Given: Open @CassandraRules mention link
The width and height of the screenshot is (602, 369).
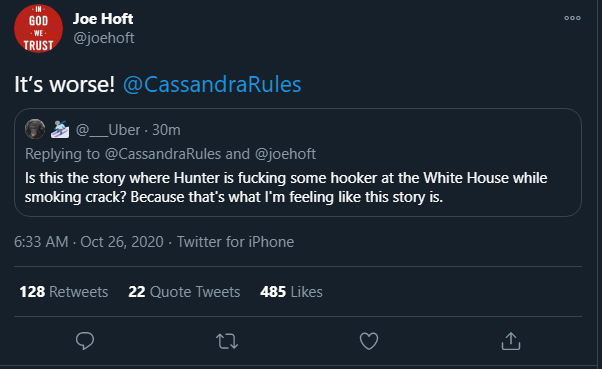Looking at the screenshot, I should (x=212, y=84).
